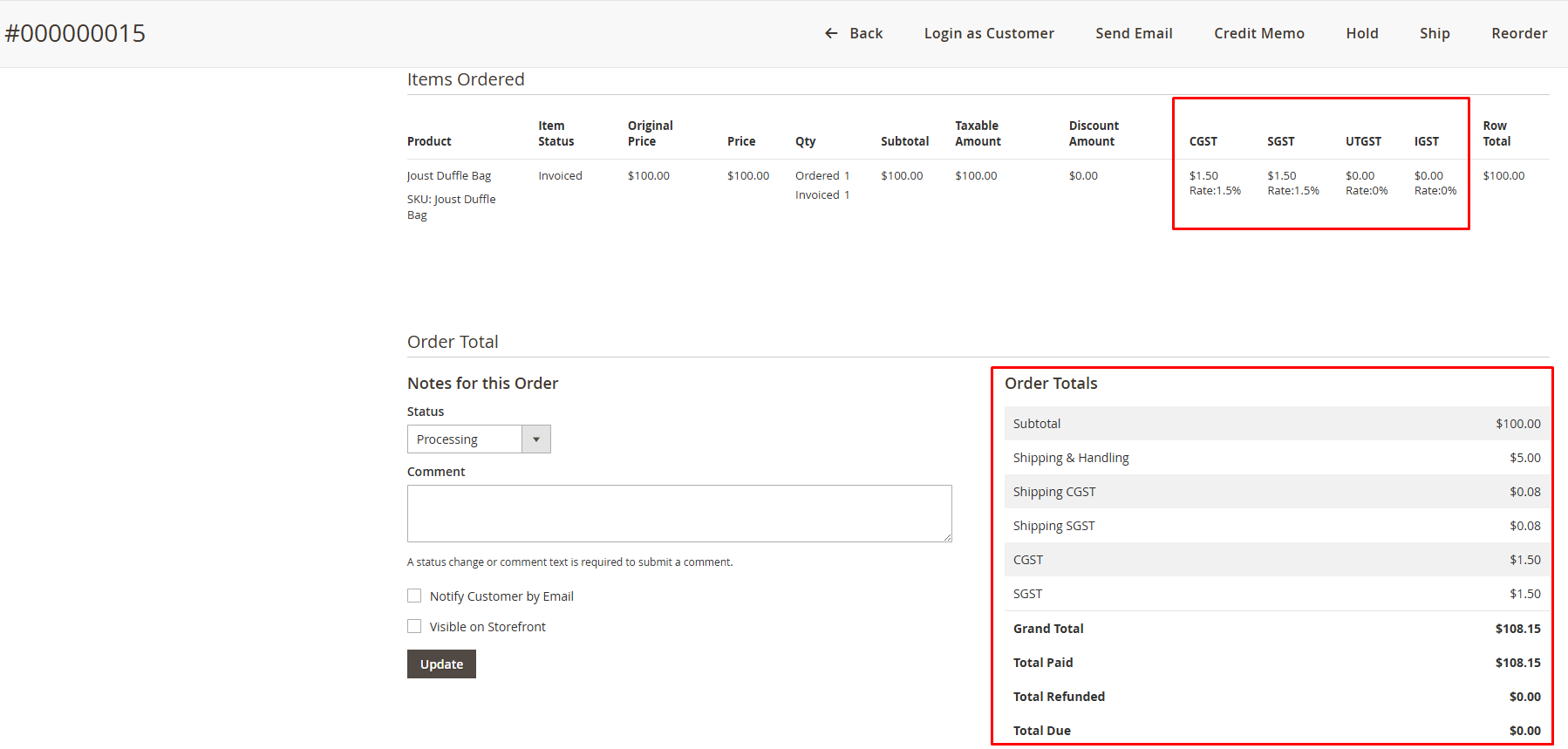This screenshot has width=1568, height=749.
Task: Click the UTGST Rate:0% text
Action: tap(1367, 191)
